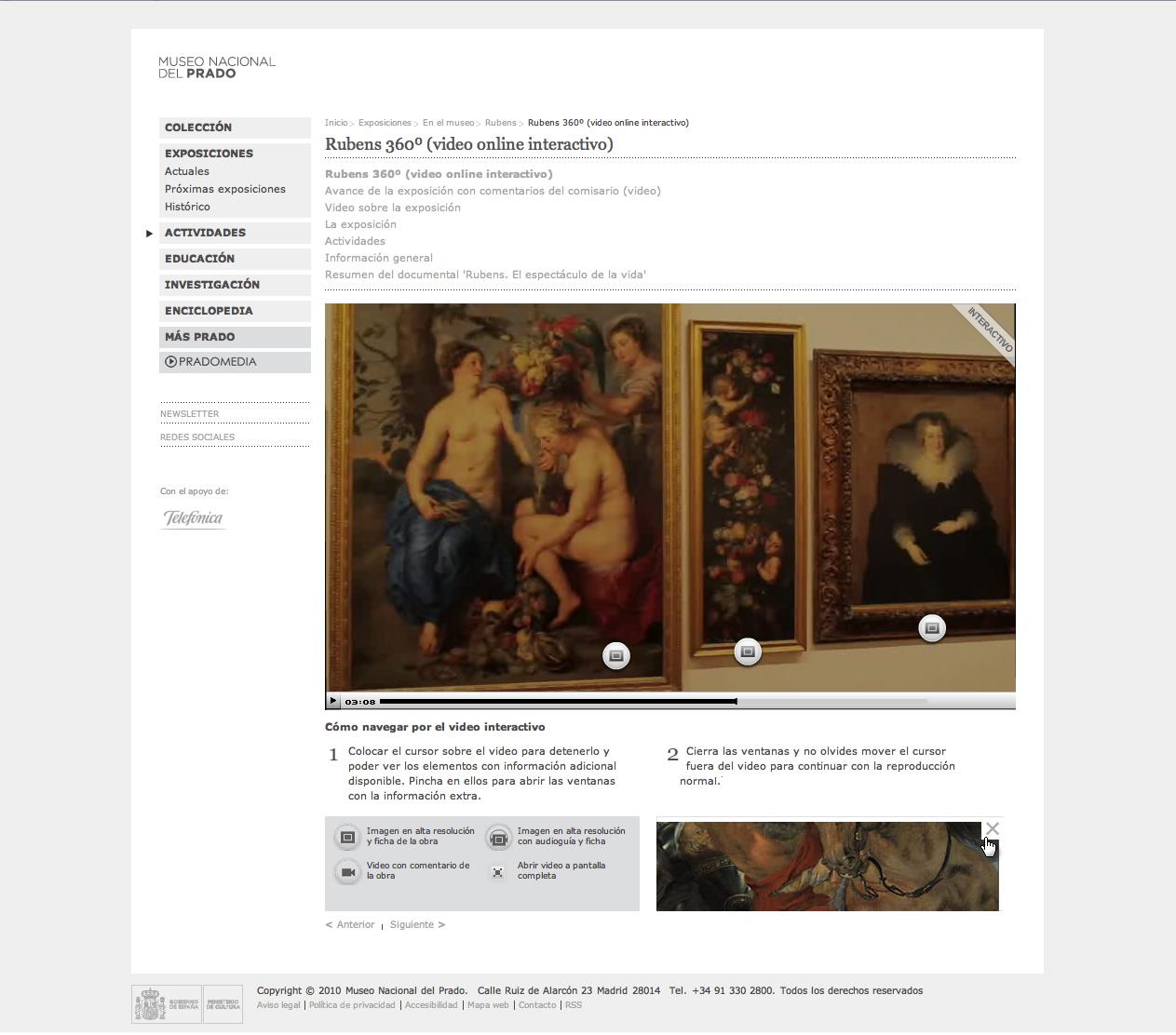1176x1035 pixels.
Task: Click the Museo Nacional del Prado logo
Action: pyautogui.click(x=217, y=67)
